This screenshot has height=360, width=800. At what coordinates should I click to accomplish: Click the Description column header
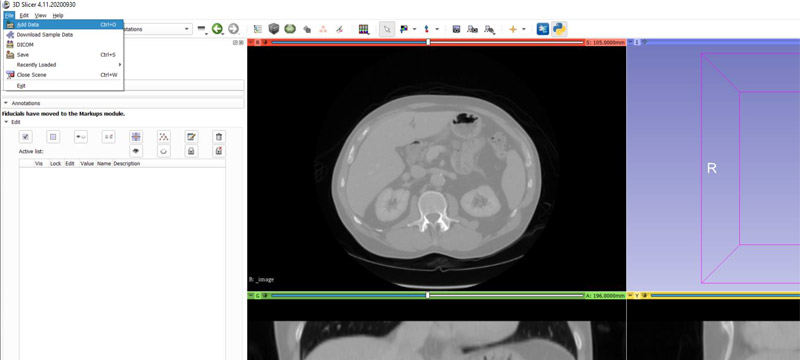point(127,164)
